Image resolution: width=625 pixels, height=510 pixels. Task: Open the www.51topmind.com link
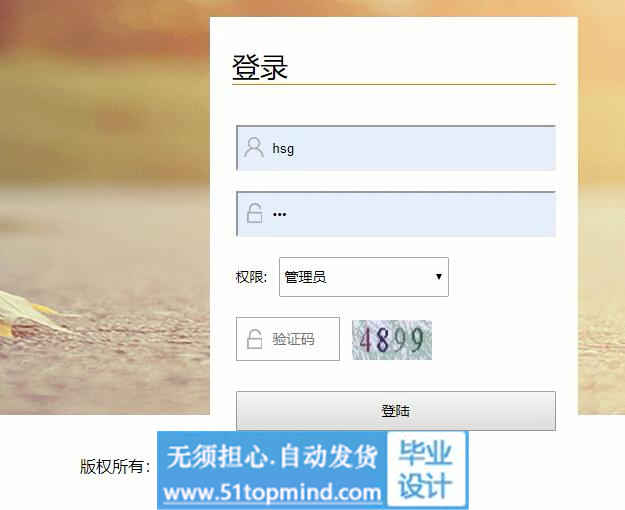(272, 493)
